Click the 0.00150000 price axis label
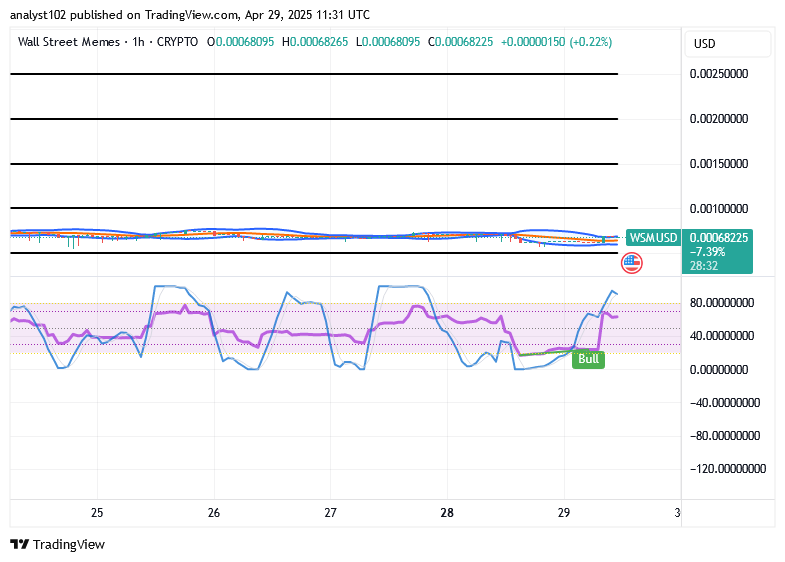Viewport: 785px width, 562px height. [x=719, y=164]
